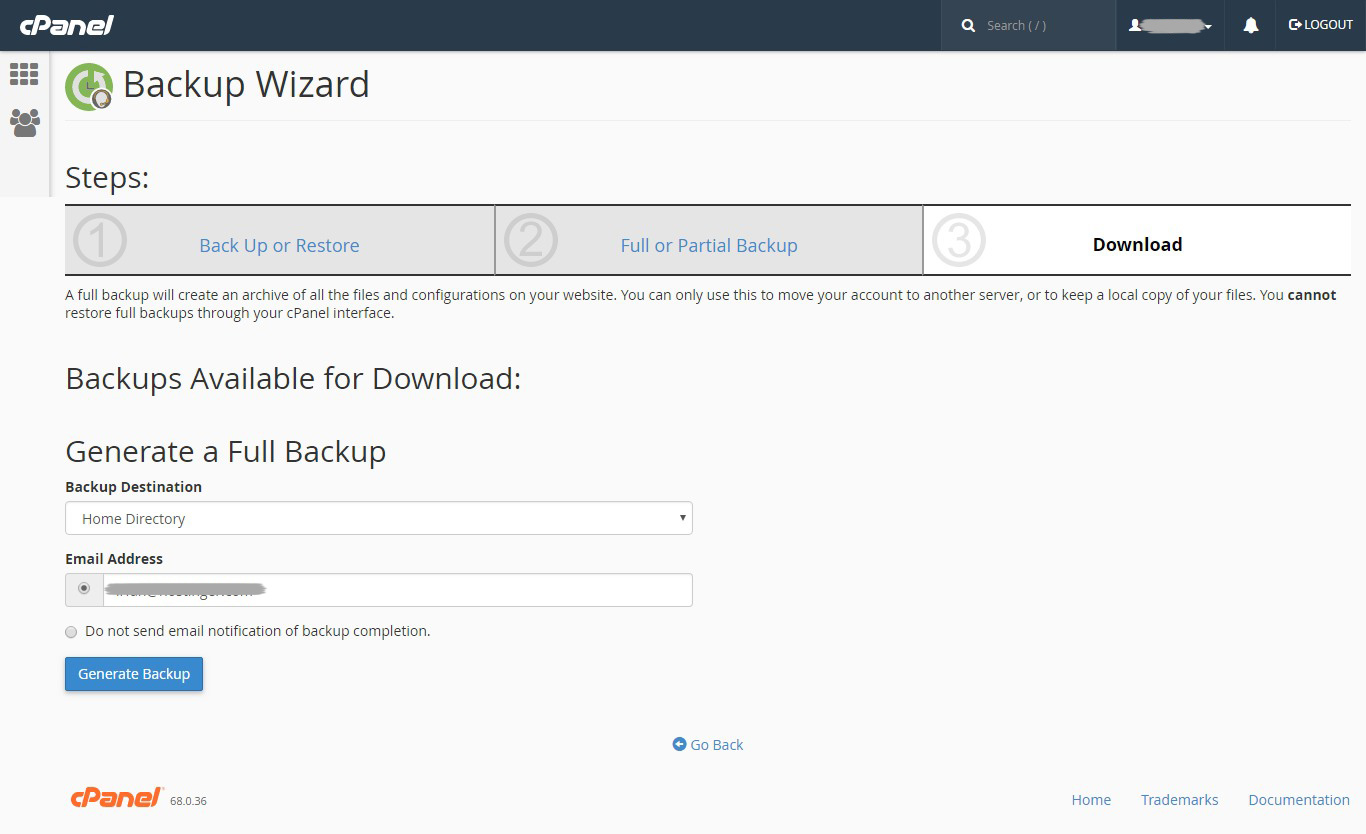Click the Generate Backup button
Viewport: 1366px width, 834px height.
(x=134, y=674)
